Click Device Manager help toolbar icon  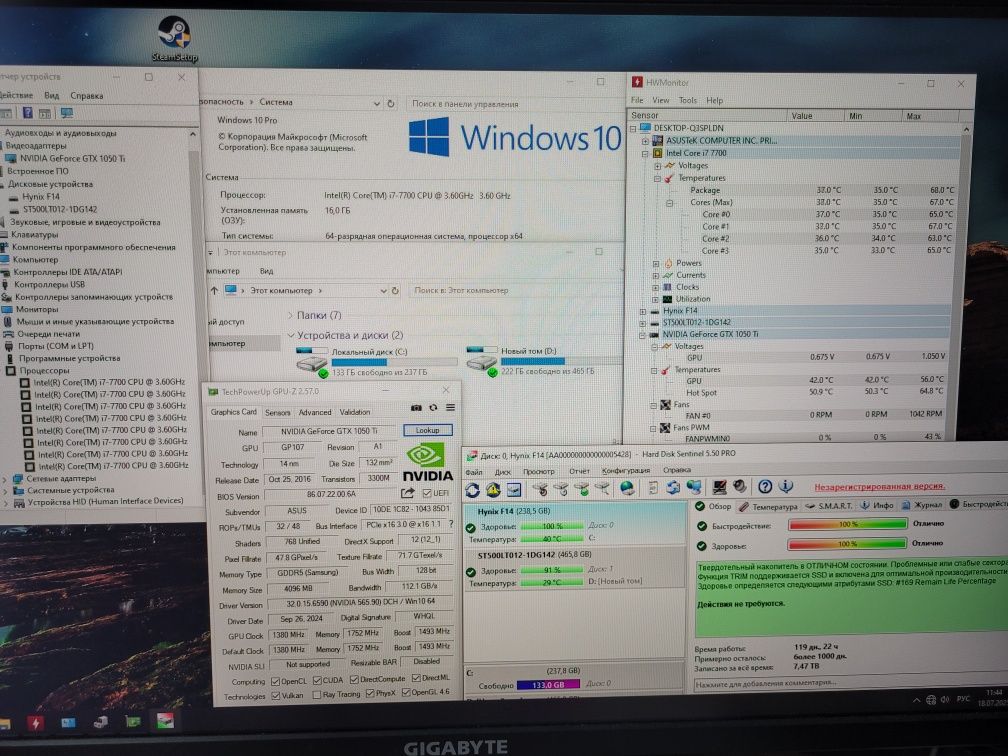point(28,113)
